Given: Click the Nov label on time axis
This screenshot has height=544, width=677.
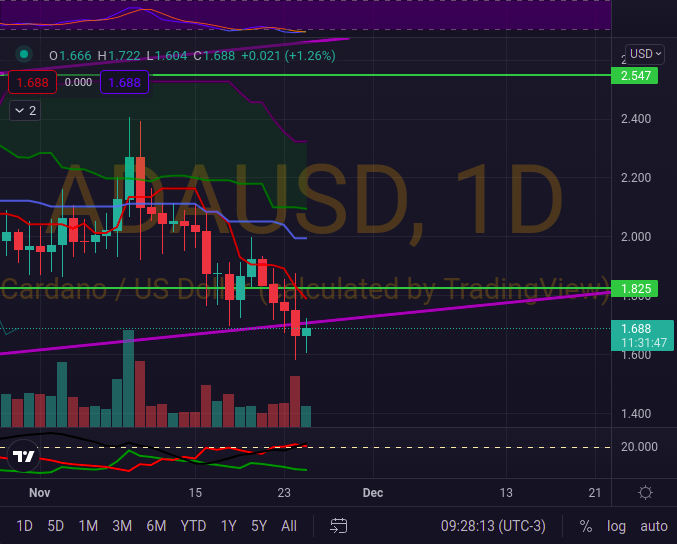Looking at the screenshot, I should coord(40,493).
